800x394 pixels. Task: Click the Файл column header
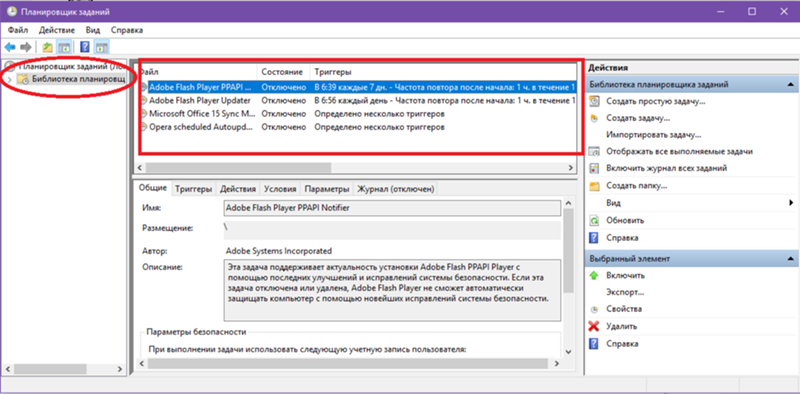198,72
